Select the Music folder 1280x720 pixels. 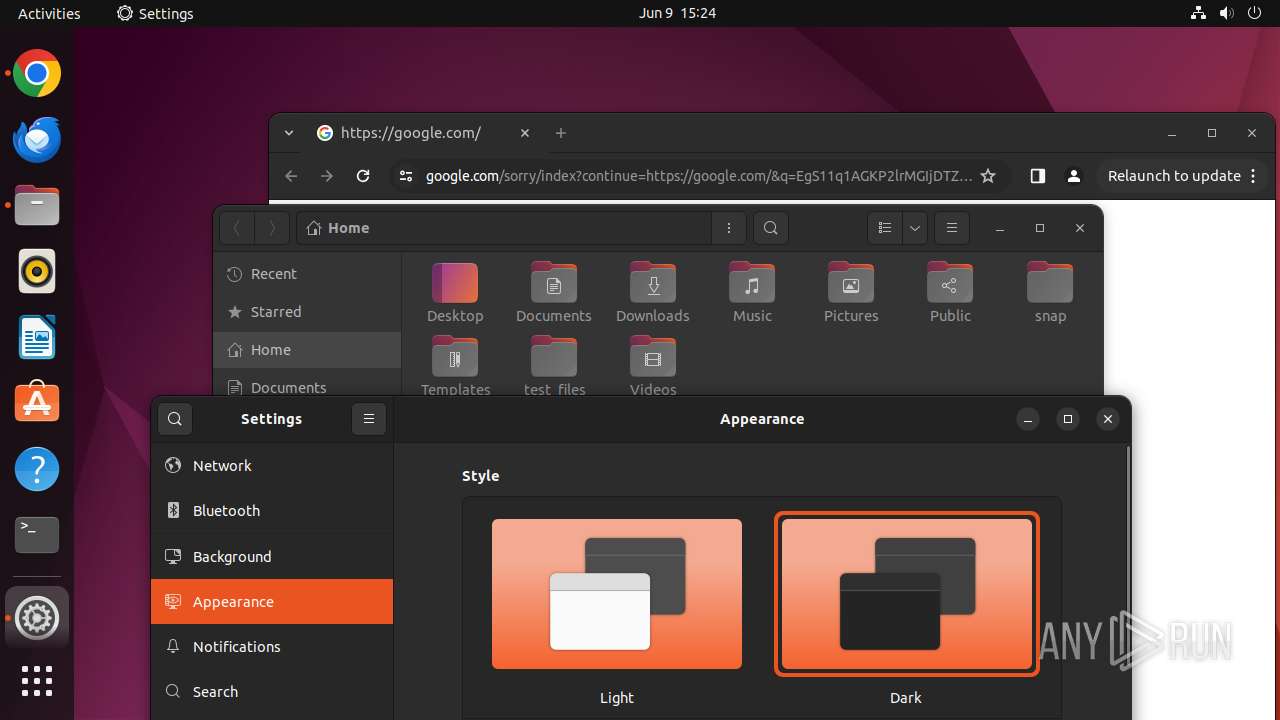[x=752, y=292]
